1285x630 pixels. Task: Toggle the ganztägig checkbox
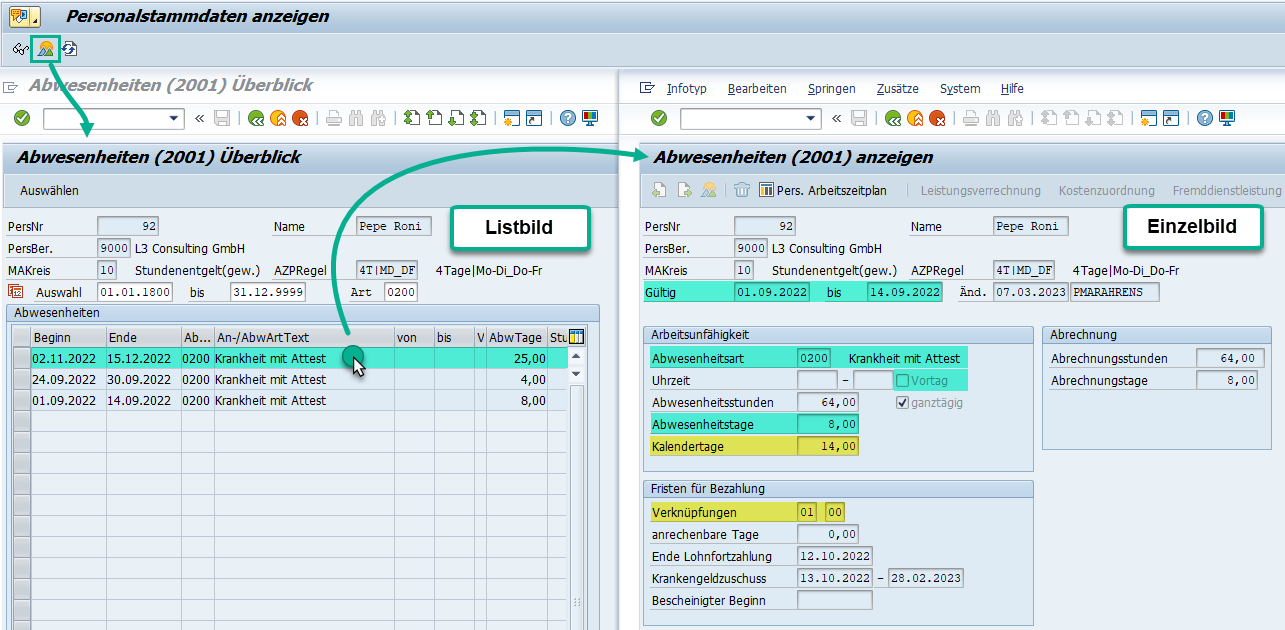pyautogui.click(x=903, y=403)
